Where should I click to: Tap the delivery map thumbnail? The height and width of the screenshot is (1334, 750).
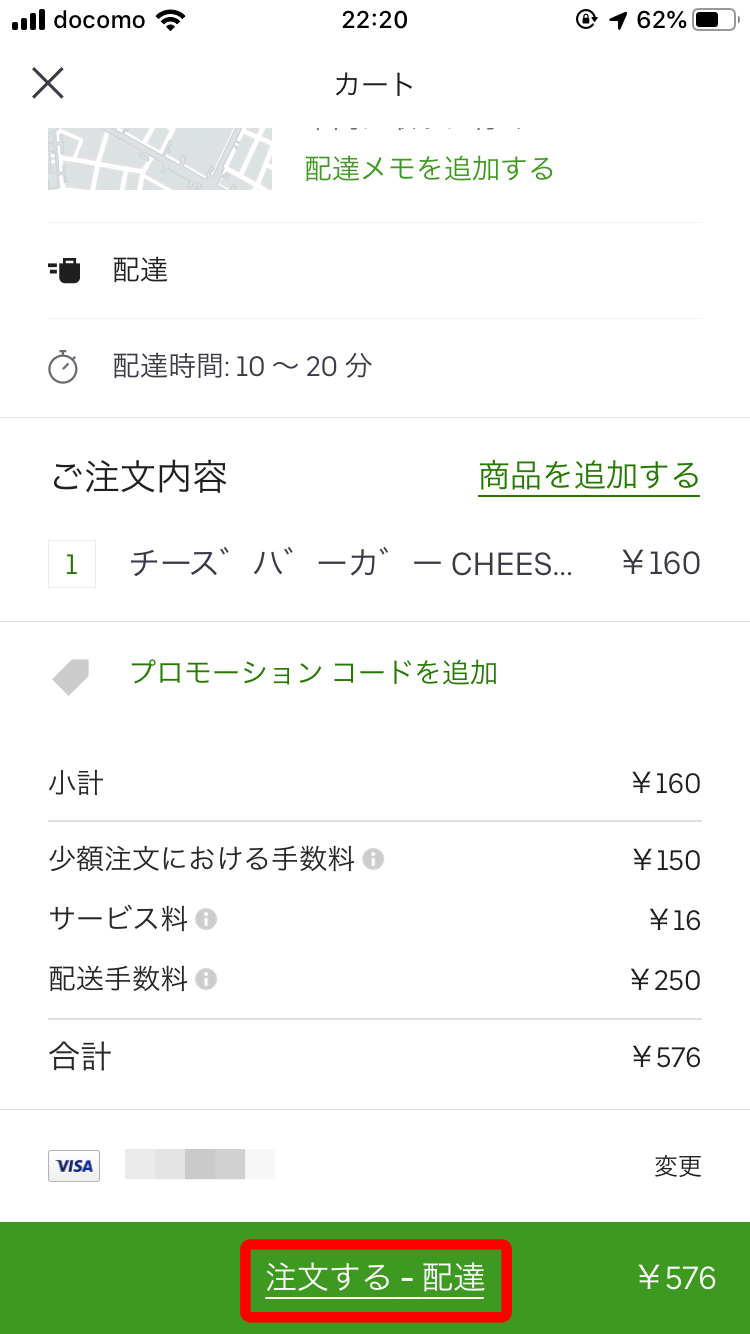(160, 159)
